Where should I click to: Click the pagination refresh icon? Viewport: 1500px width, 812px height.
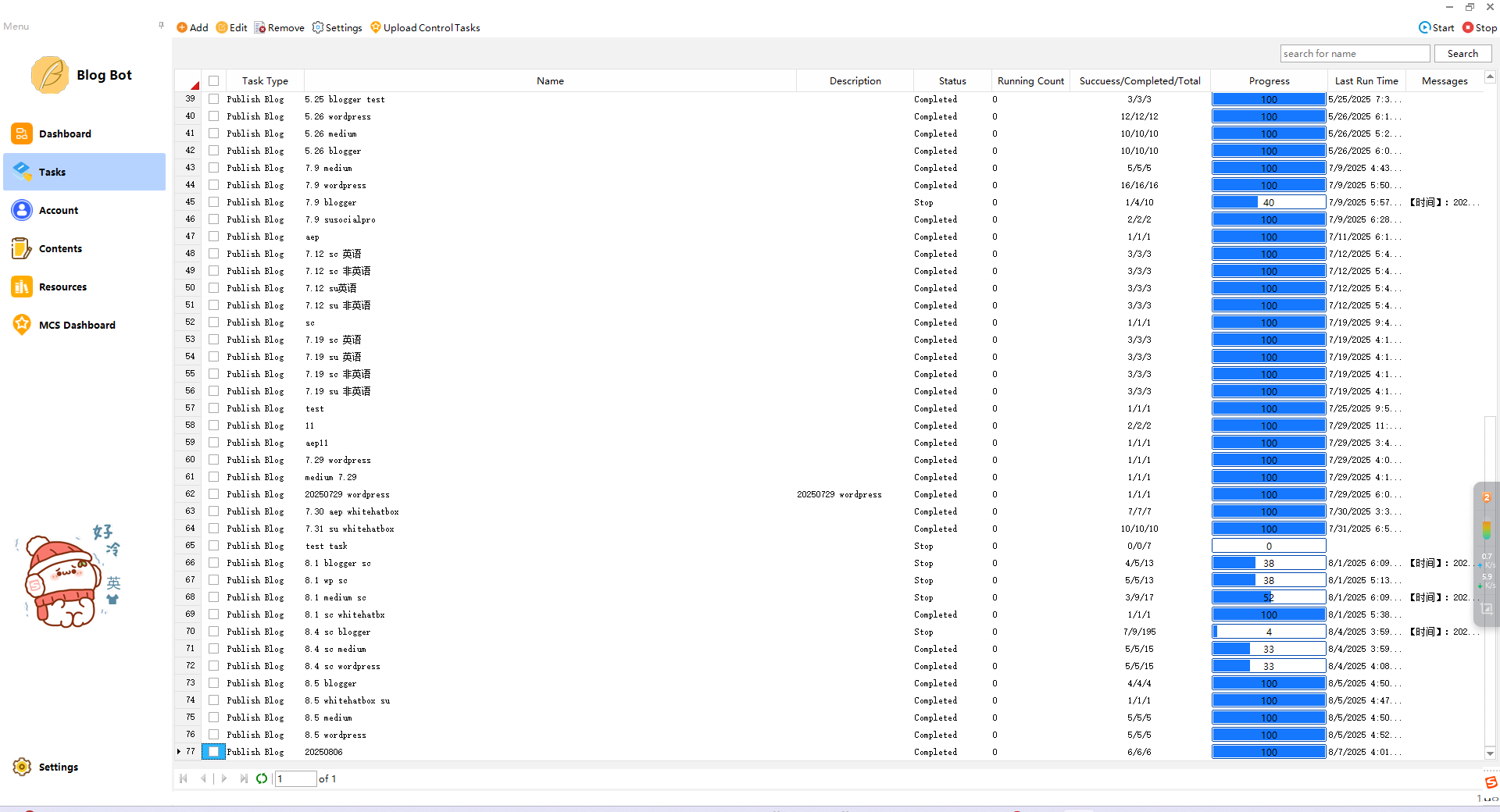[262, 778]
